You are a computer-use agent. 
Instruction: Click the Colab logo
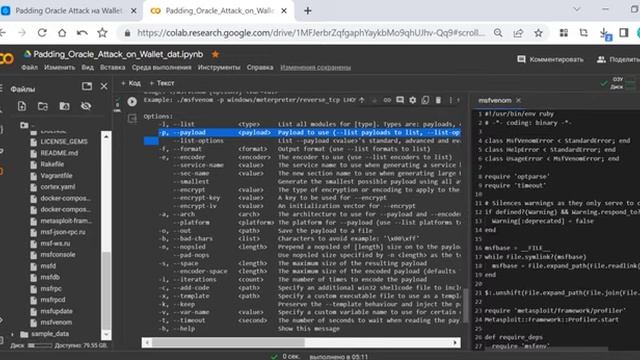tap(7, 58)
